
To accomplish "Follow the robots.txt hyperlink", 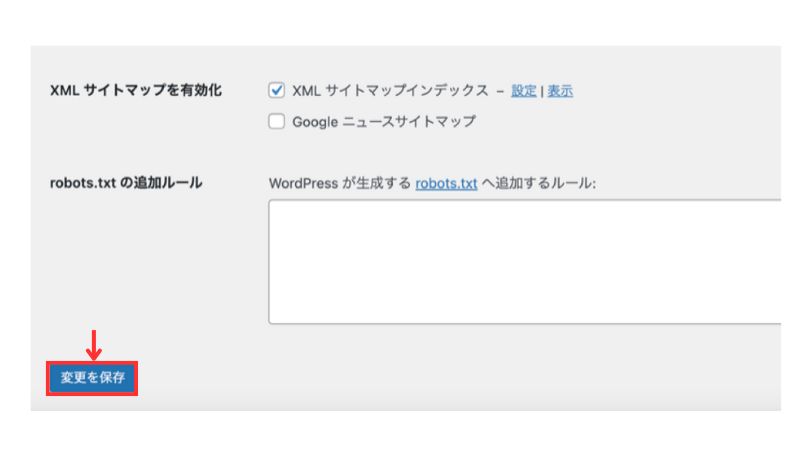I will point(446,184).
